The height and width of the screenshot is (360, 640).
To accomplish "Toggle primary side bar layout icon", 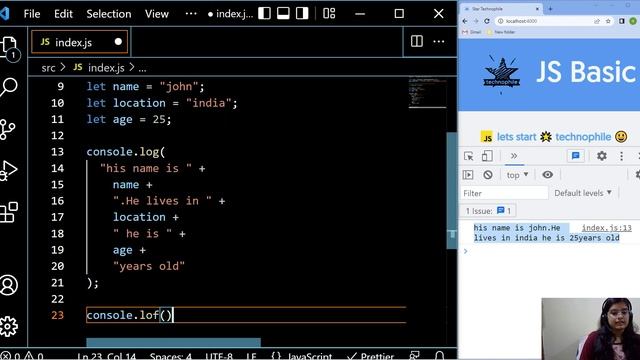I will coord(264,13).
